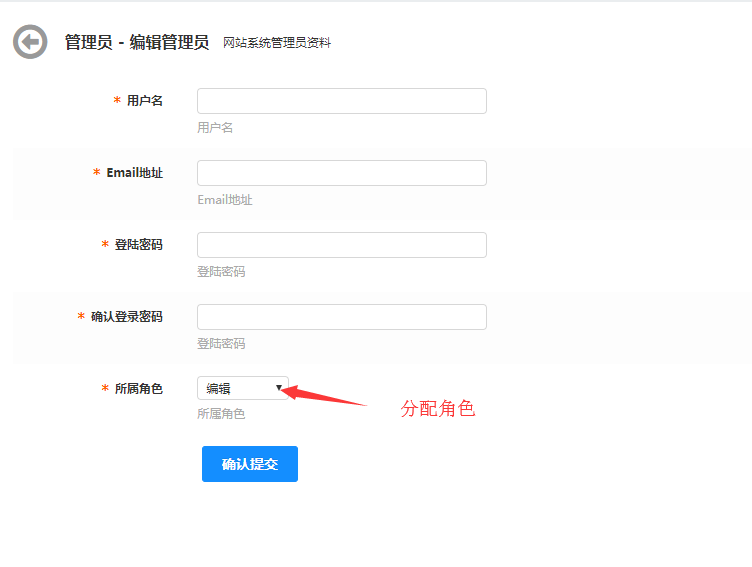Click the 用户名 field label

click(x=144, y=101)
